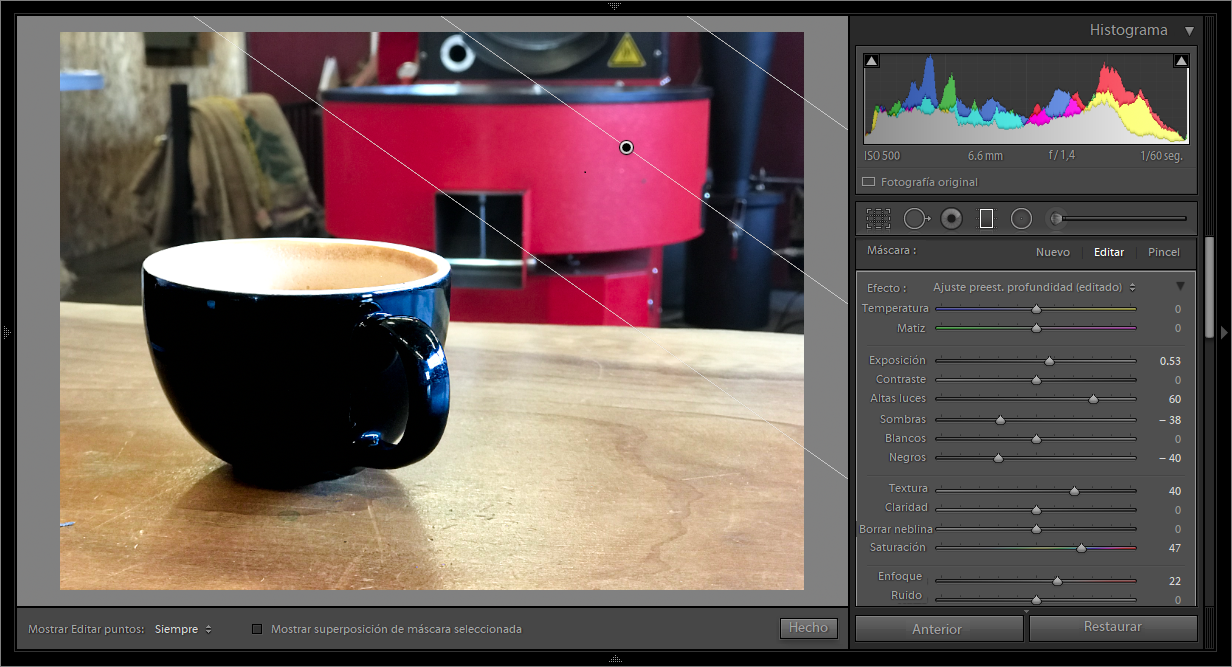The height and width of the screenshot is (667, 1232).
Task: Collapse the effect sliders disclosure triangle
Action: (x=1180, y=287)
